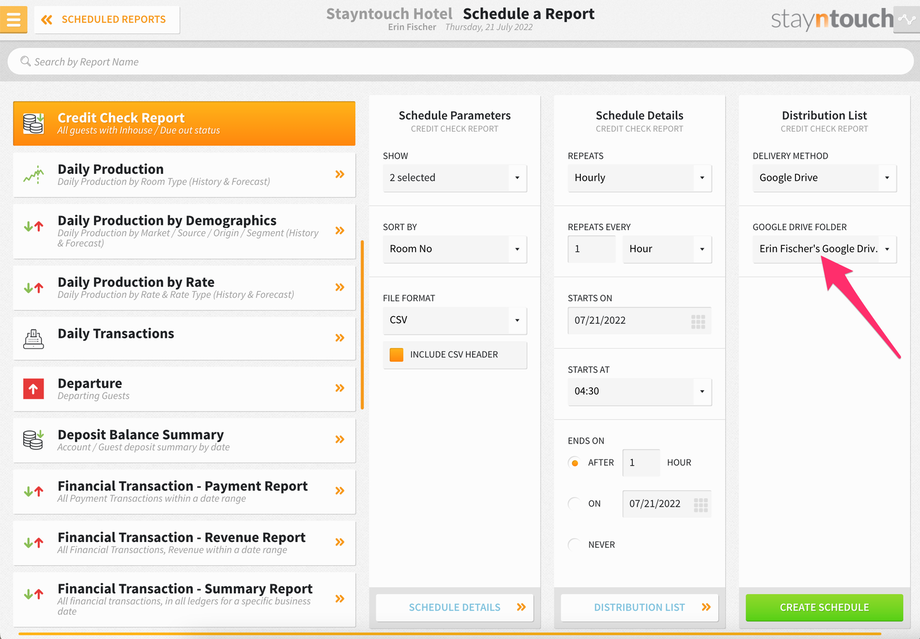
Task: Open the Starts At 04:30 dropdown
Action: [640, 391]
